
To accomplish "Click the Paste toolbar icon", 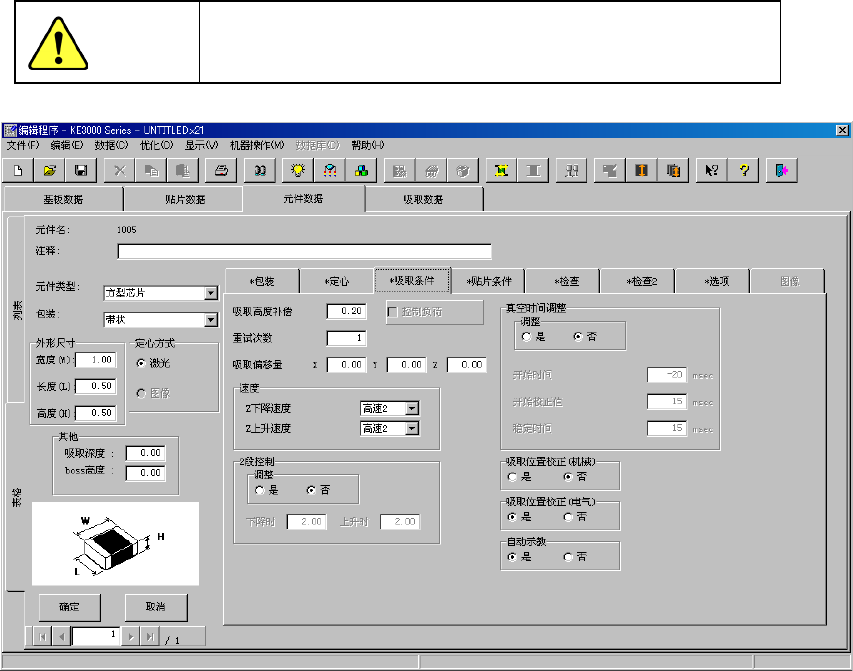I will [x=183, y=171].
